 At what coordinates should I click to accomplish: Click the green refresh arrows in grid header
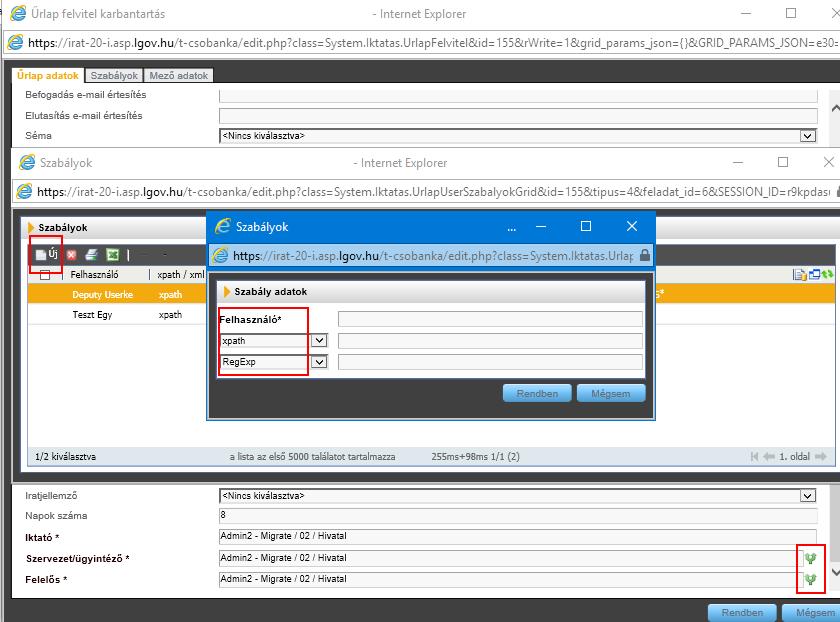(x=828, y=274)
